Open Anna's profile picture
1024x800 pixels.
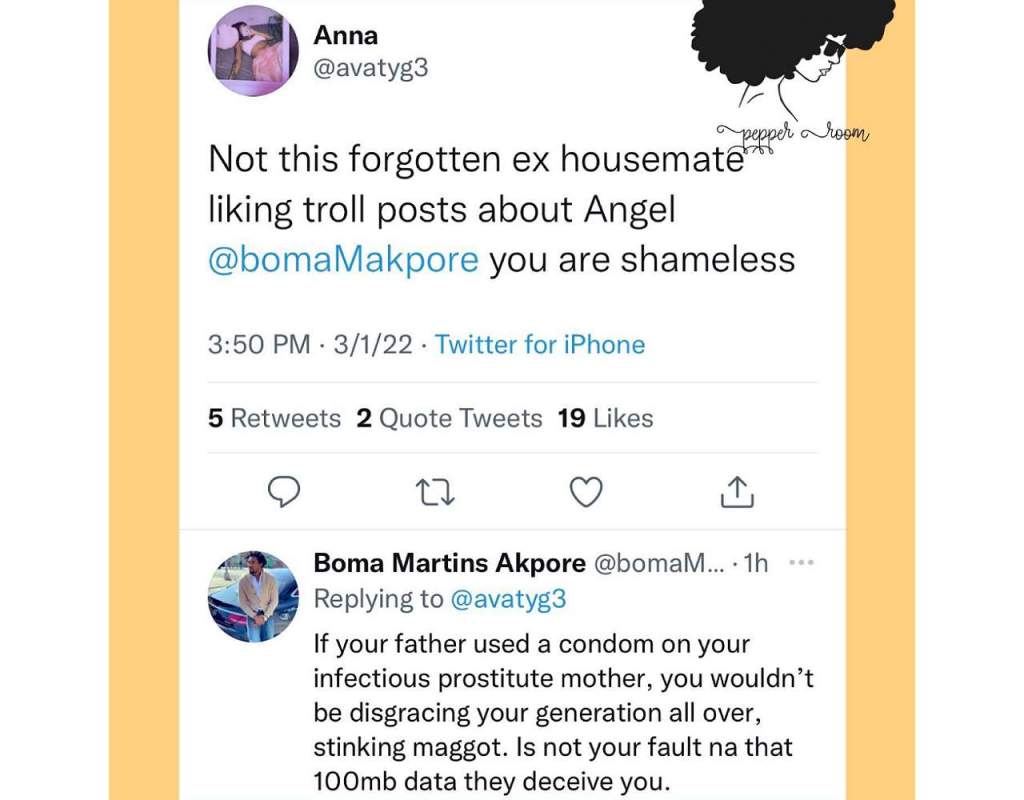click(253, 51)
